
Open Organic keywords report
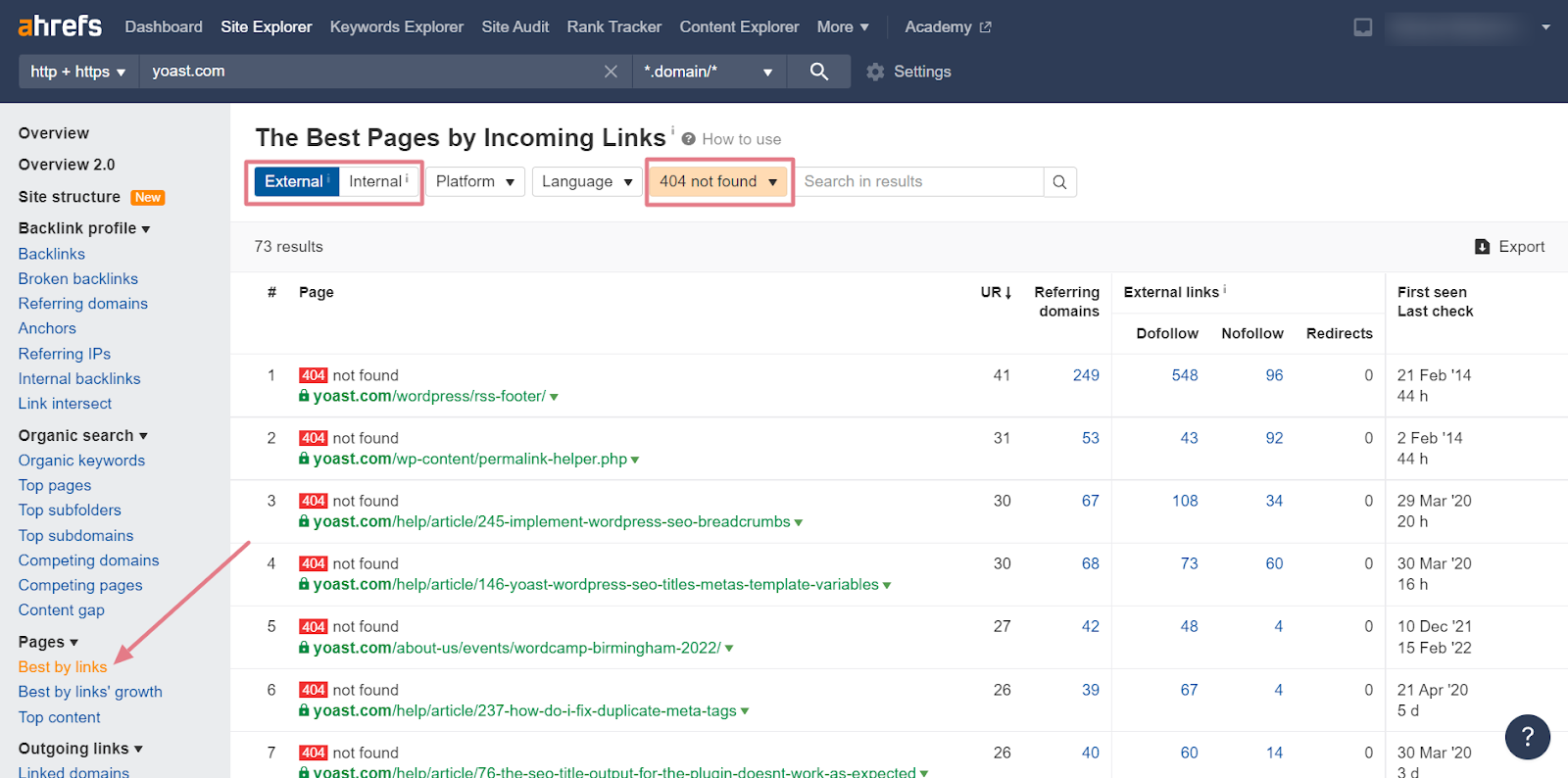coord(81,461)
